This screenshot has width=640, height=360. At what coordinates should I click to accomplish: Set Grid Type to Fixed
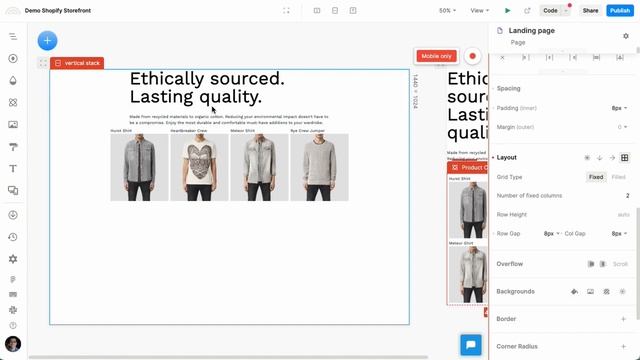coord(596,177)
